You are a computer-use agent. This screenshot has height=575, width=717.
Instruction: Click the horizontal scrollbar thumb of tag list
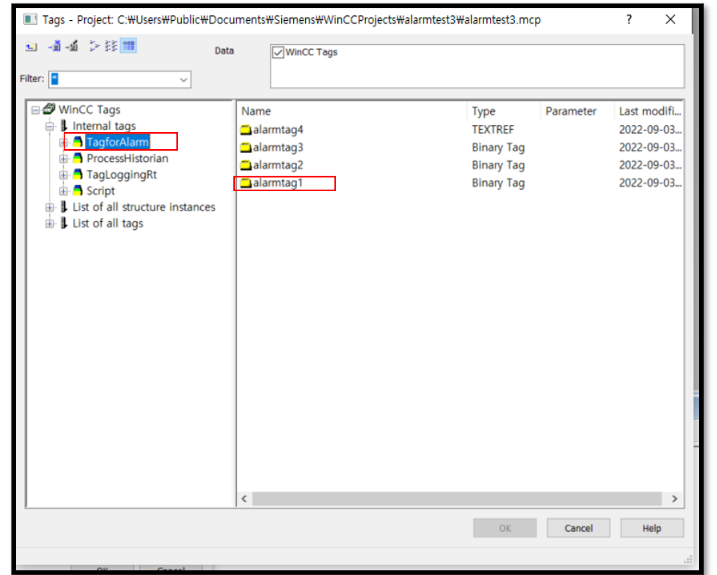point(457,499)
